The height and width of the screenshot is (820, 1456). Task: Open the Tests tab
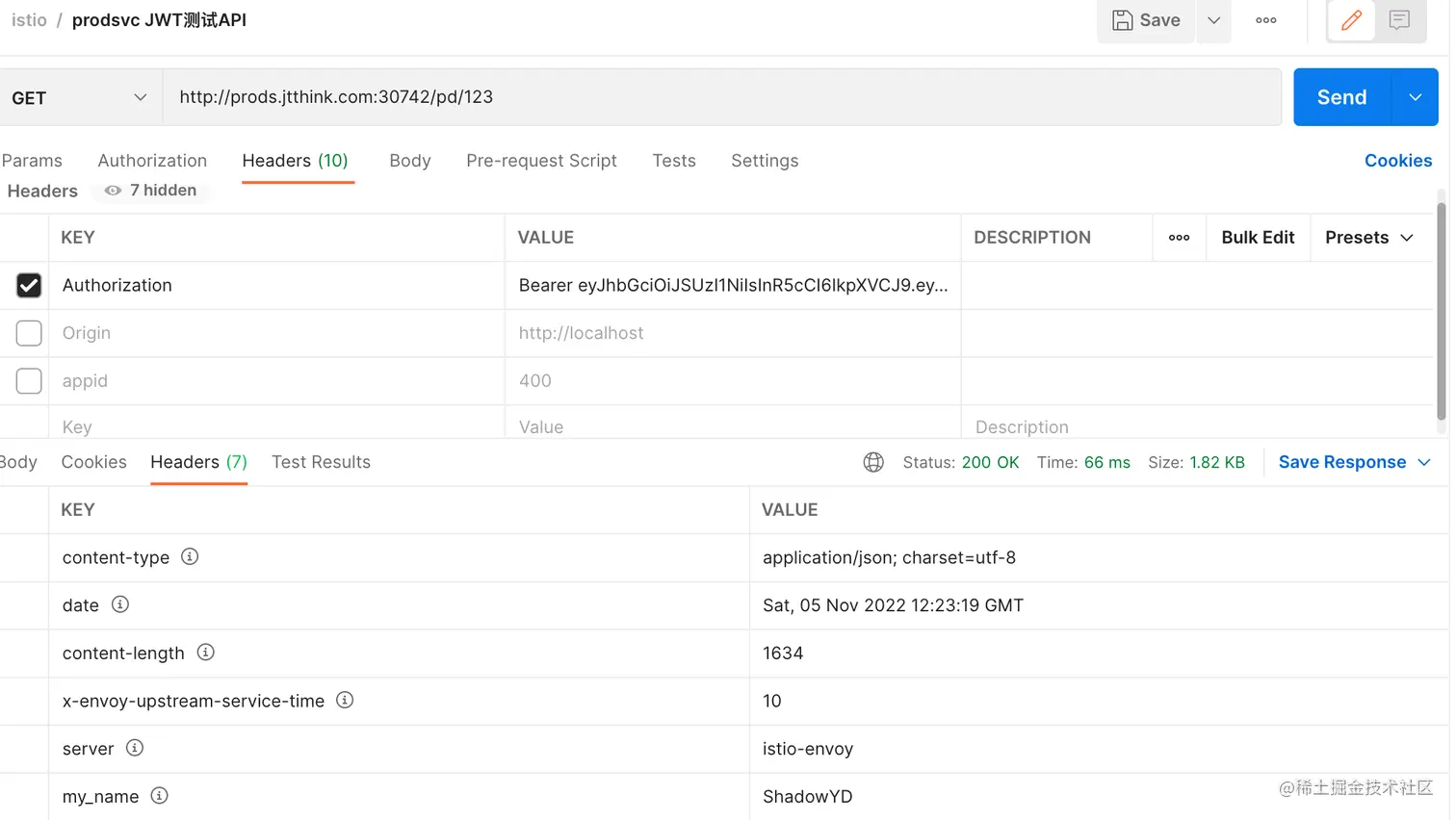point(674,161)
